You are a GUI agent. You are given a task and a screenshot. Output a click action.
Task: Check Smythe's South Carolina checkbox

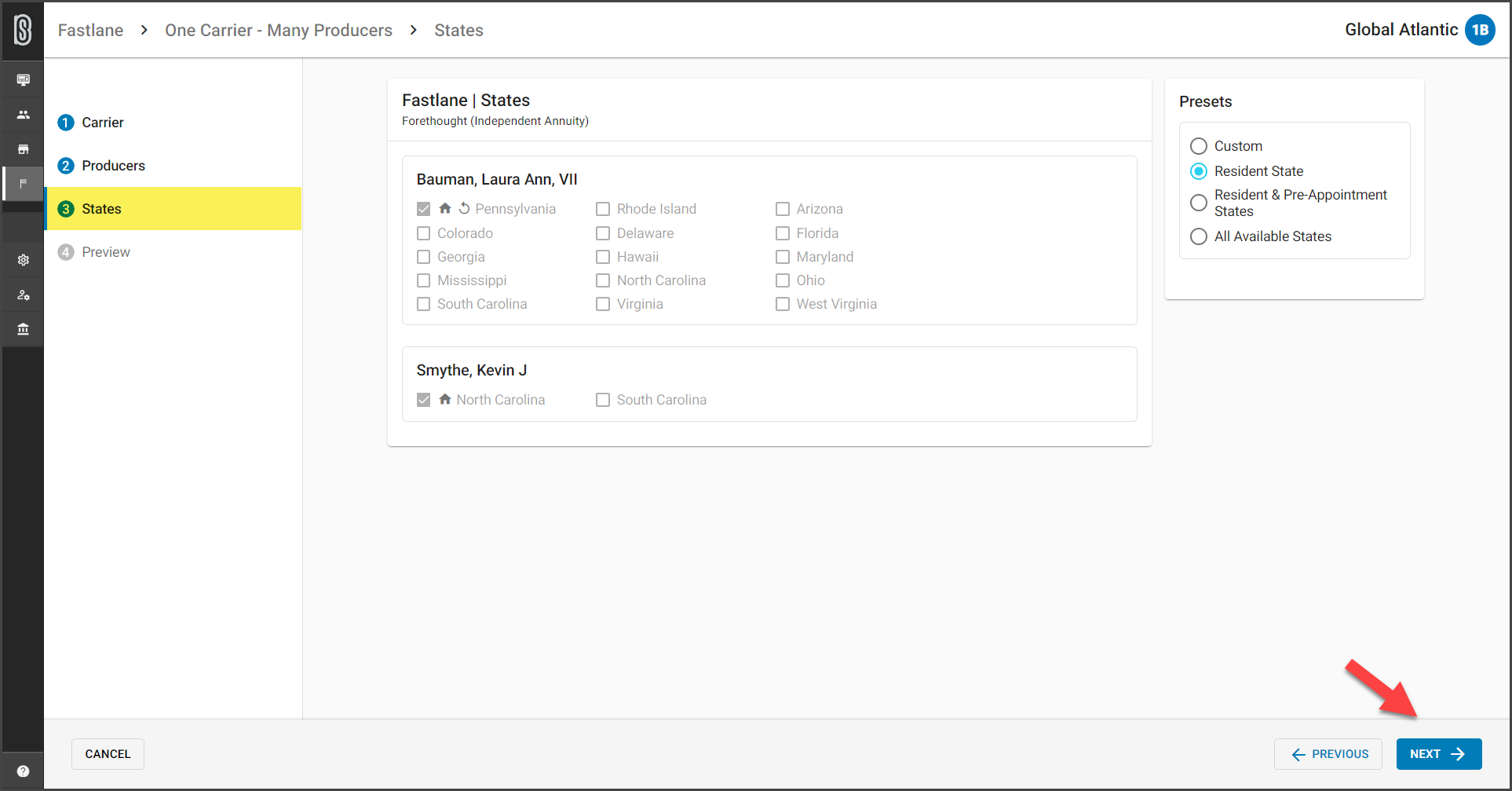[x=603, y=400]
